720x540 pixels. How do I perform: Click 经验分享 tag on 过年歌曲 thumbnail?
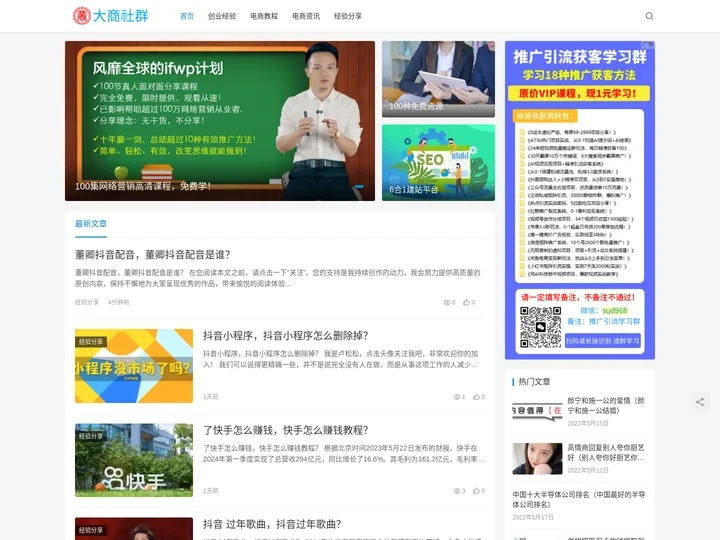[x=91, y=530]
